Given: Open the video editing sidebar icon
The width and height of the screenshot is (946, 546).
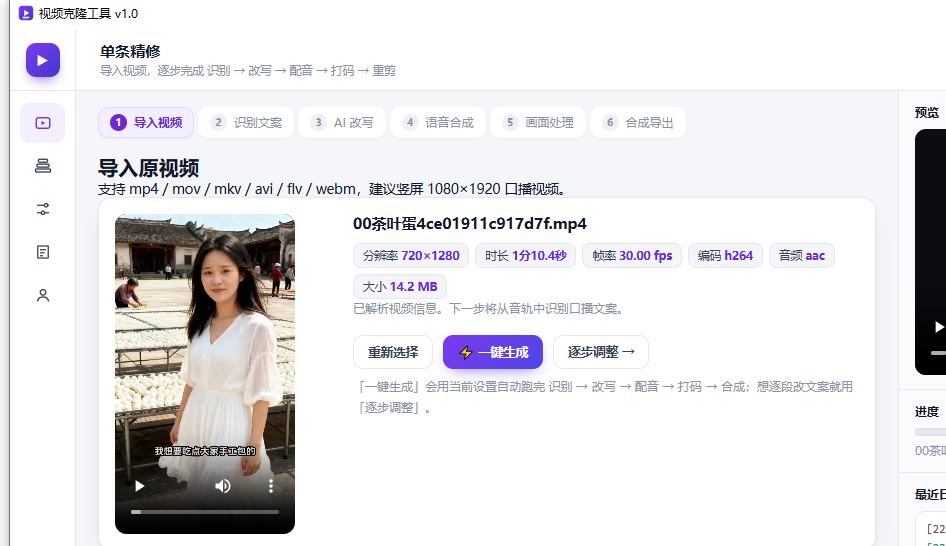Looking at the screenshot, I should coord(43,123).
